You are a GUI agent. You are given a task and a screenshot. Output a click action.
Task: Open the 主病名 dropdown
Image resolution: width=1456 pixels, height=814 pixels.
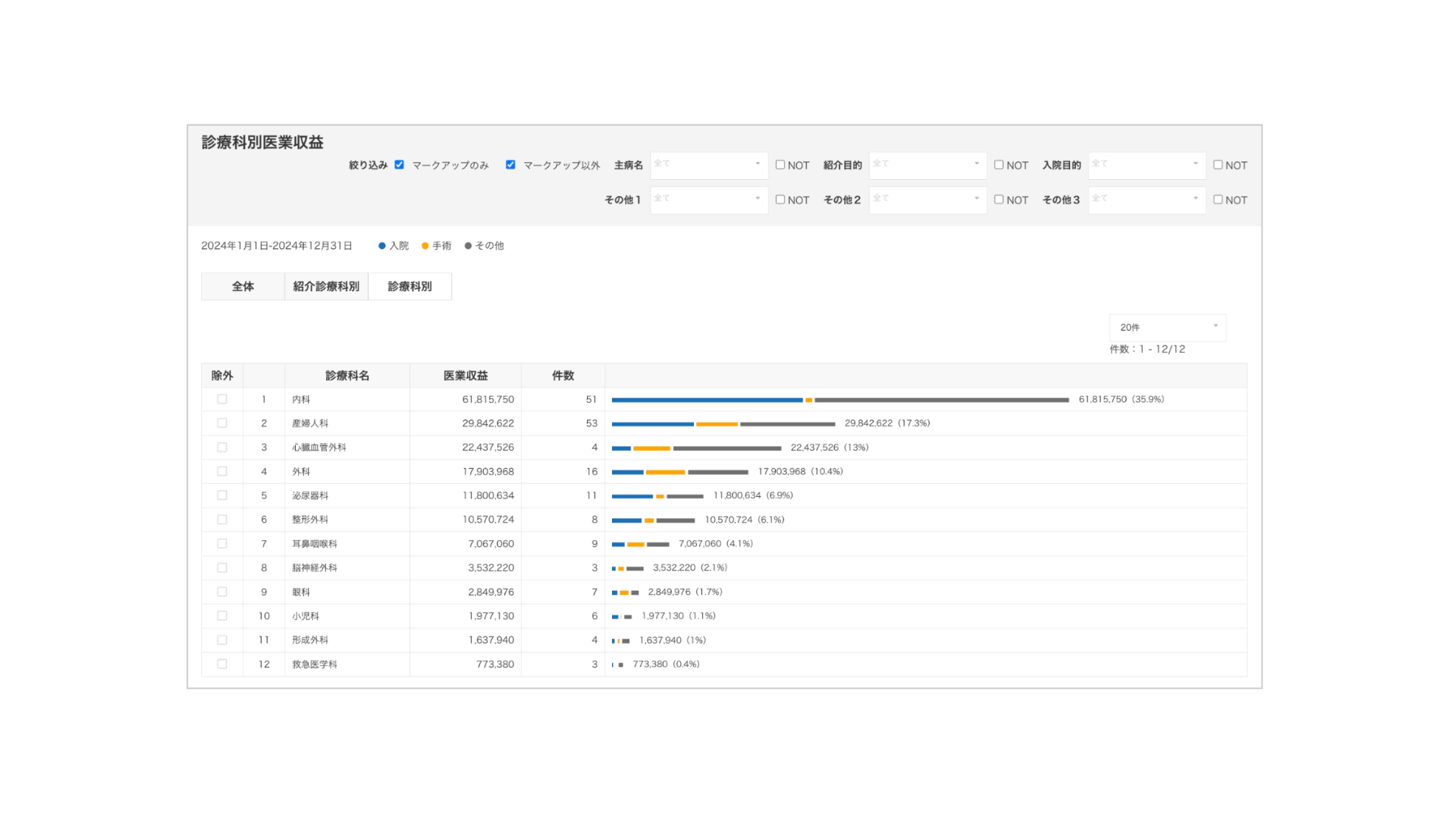[708, 165]
